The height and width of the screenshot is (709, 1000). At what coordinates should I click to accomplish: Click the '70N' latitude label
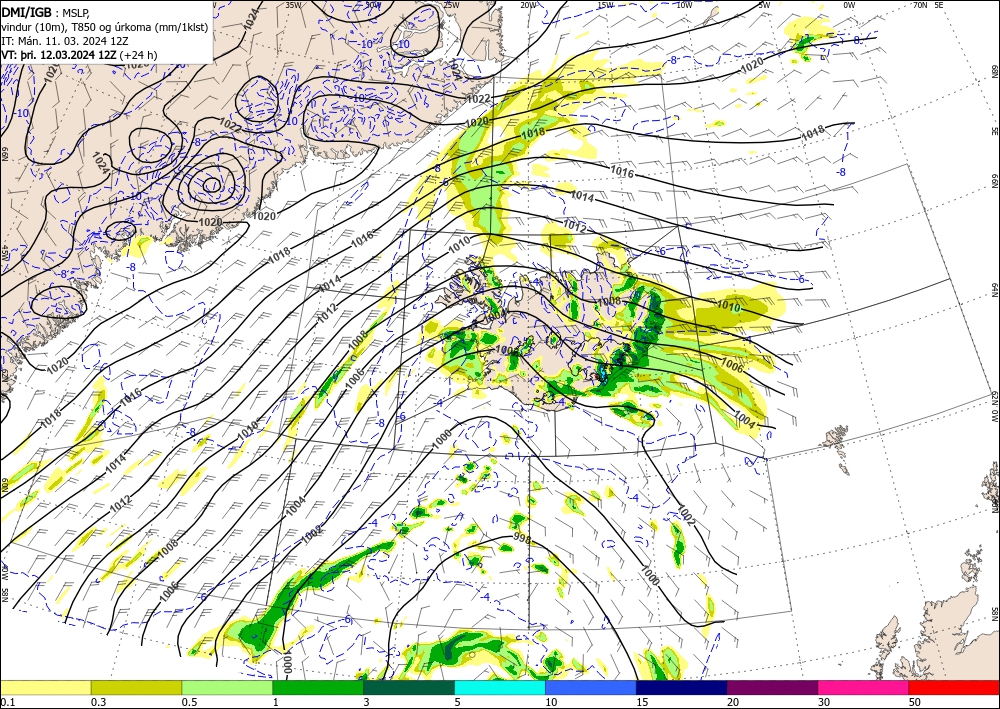coord(920,5)
